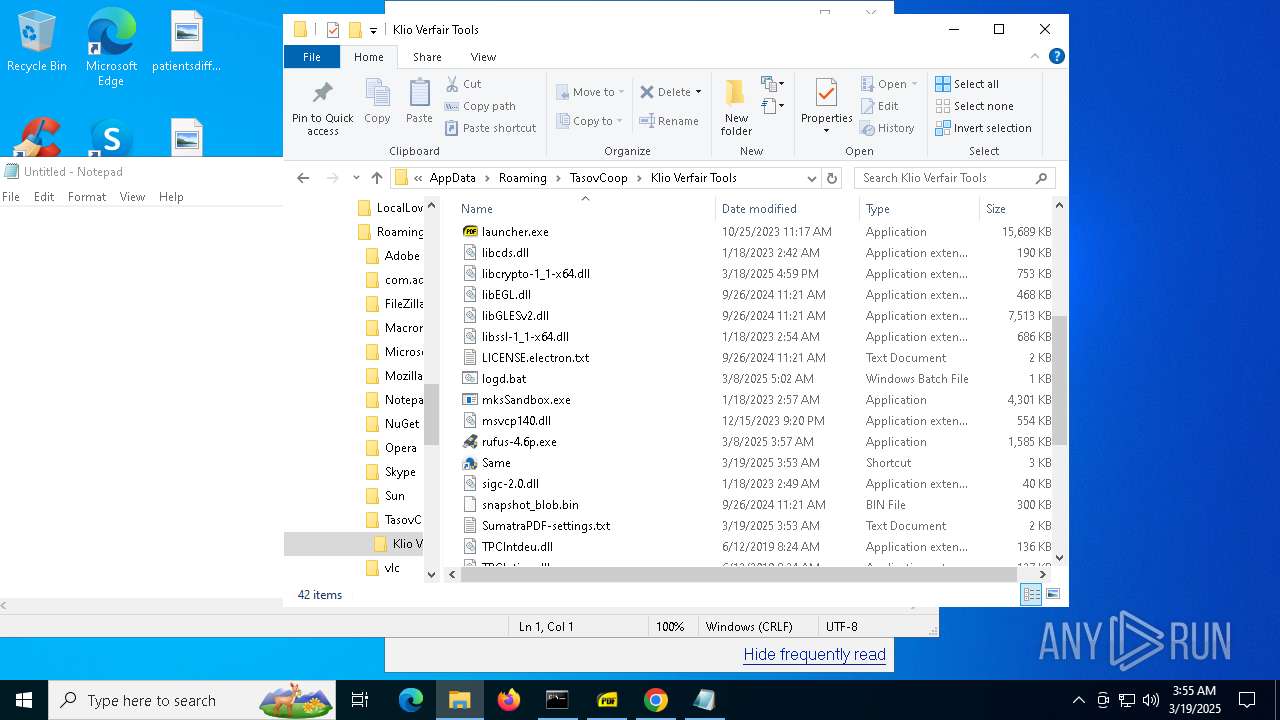Viewport: 1280px width, 720px height.
Task: Switch to the Share tab
Action: [427, 57]
